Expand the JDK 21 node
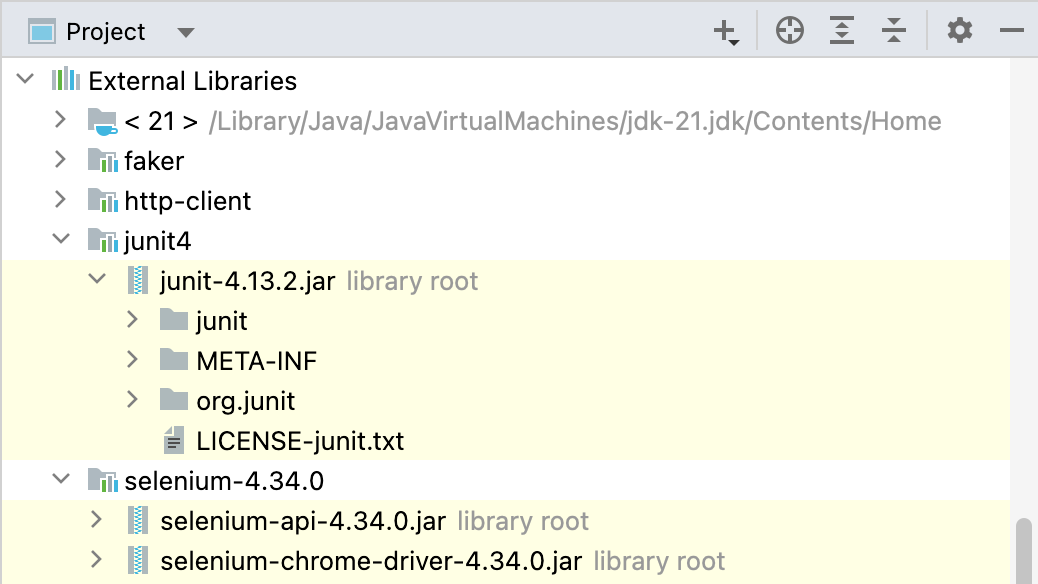Screen dimensions: 1038x584 [x=60, y=120]
